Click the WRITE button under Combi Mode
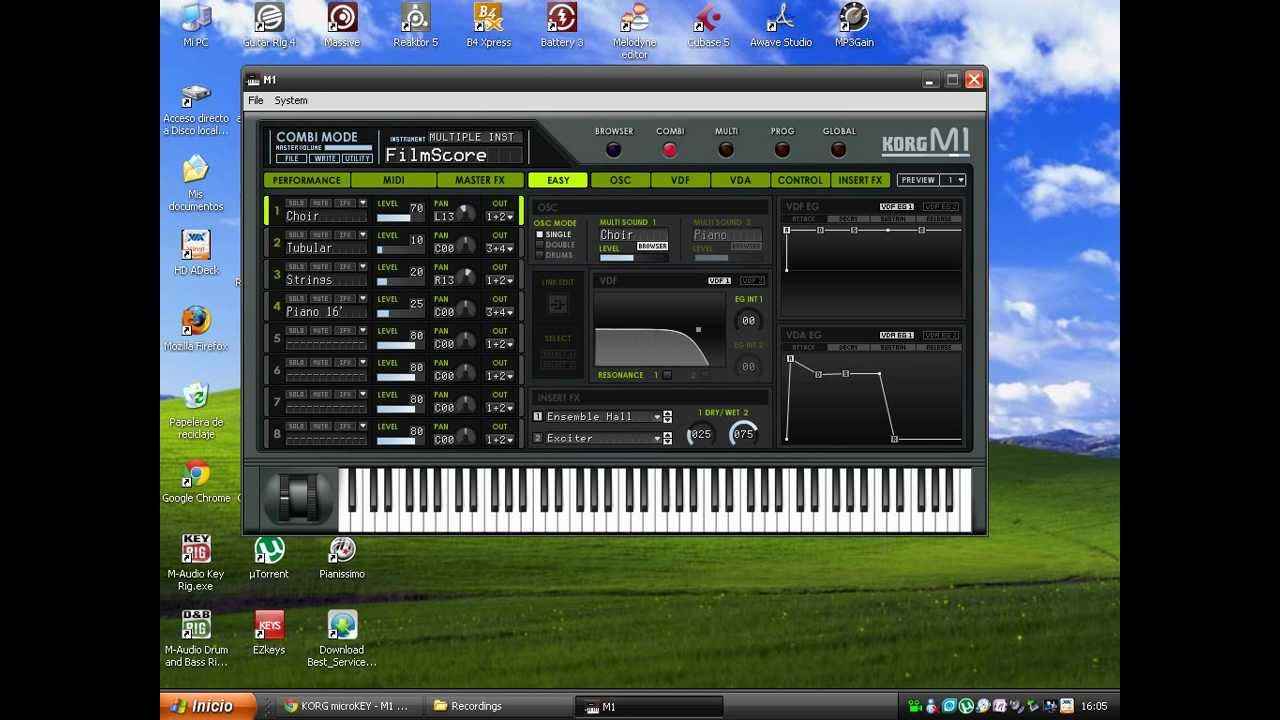 tap(324, 158)
